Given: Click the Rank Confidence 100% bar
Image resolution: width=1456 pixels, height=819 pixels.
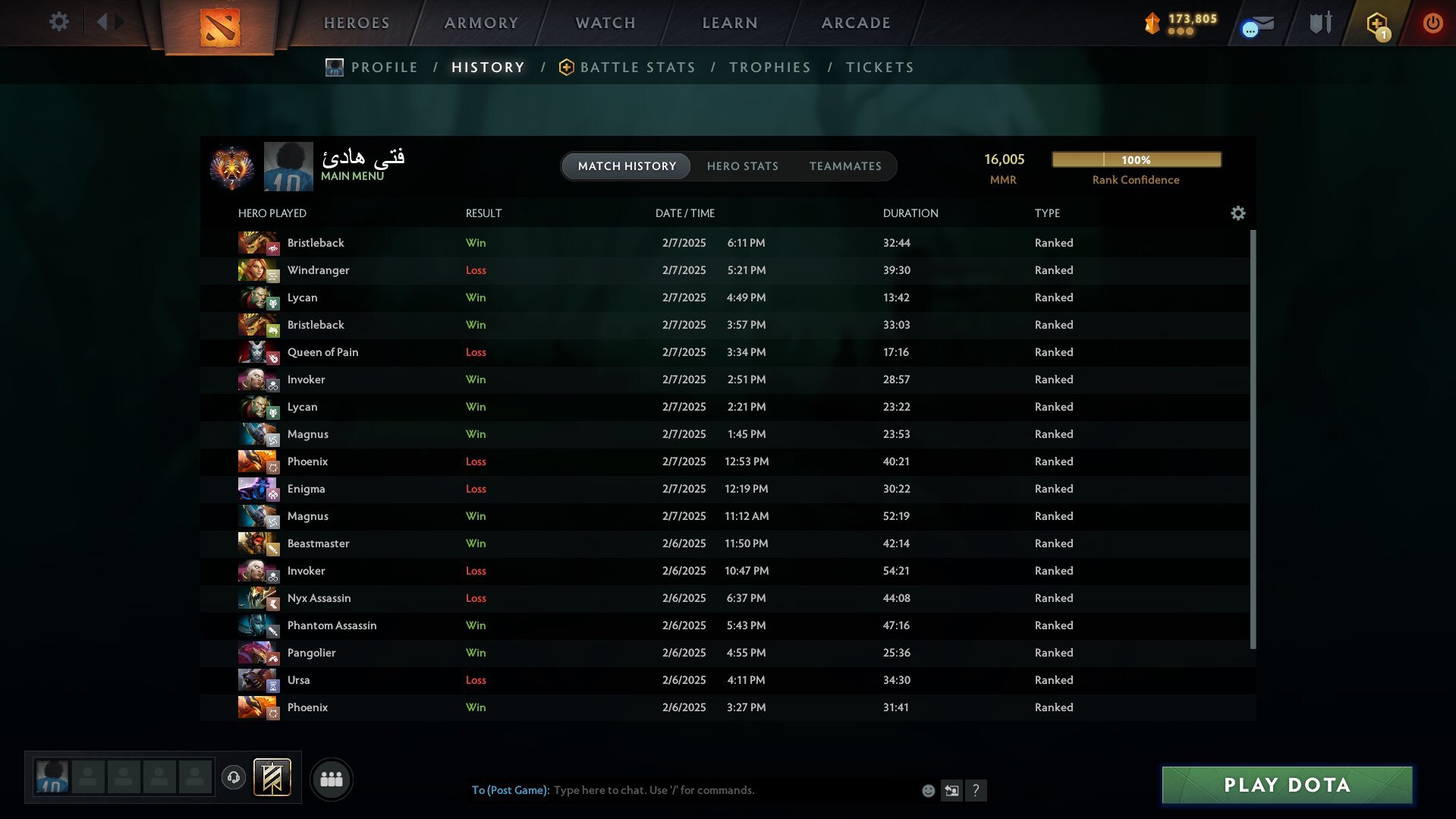Looking at the screenshot, I should [x=1137, y=159].
